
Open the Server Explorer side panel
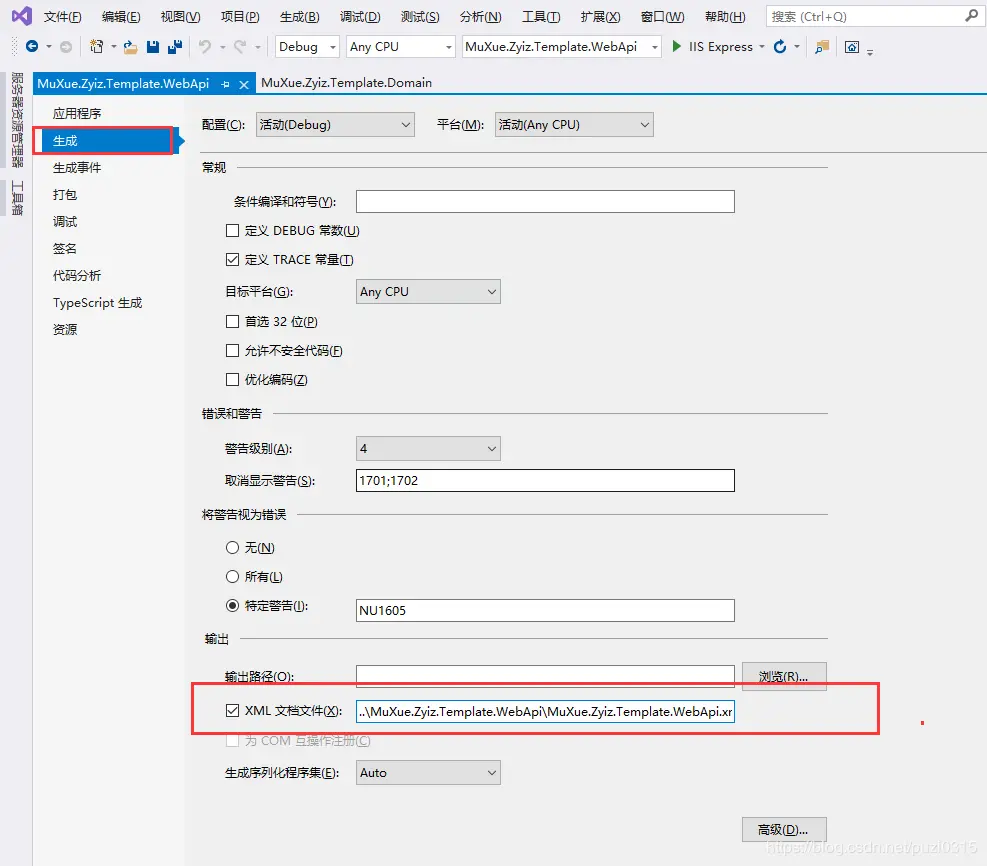[18, 120]
